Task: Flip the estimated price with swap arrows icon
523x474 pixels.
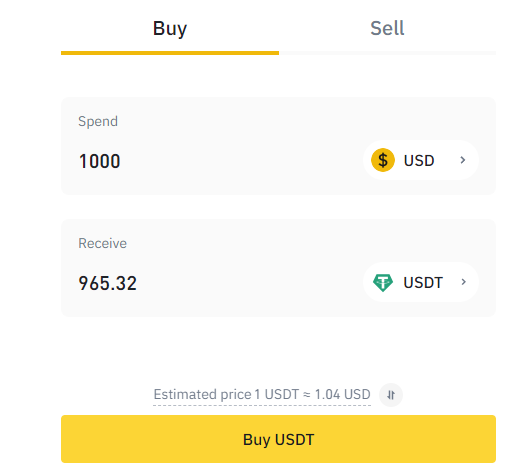Action: tap(391, 395)
